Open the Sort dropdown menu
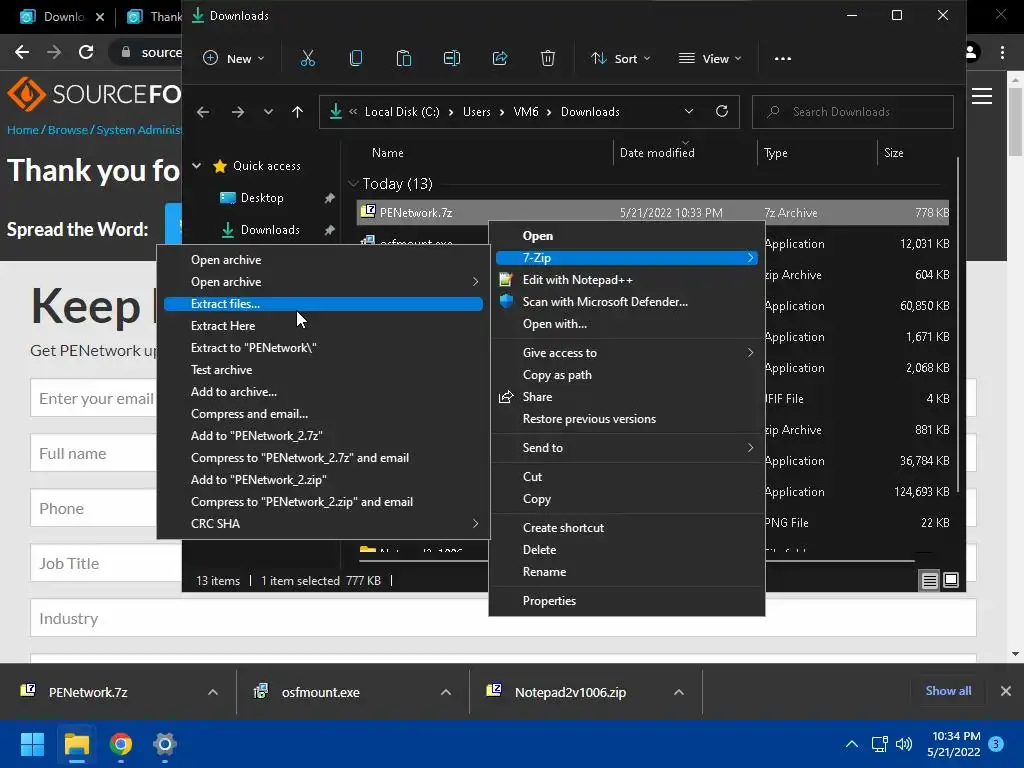 pos(620,58)
